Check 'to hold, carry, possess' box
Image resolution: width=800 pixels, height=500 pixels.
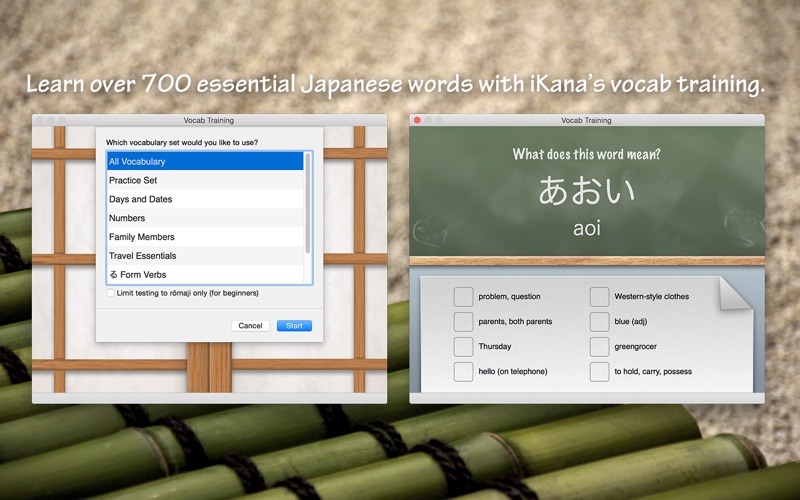[x=599, y=371]
